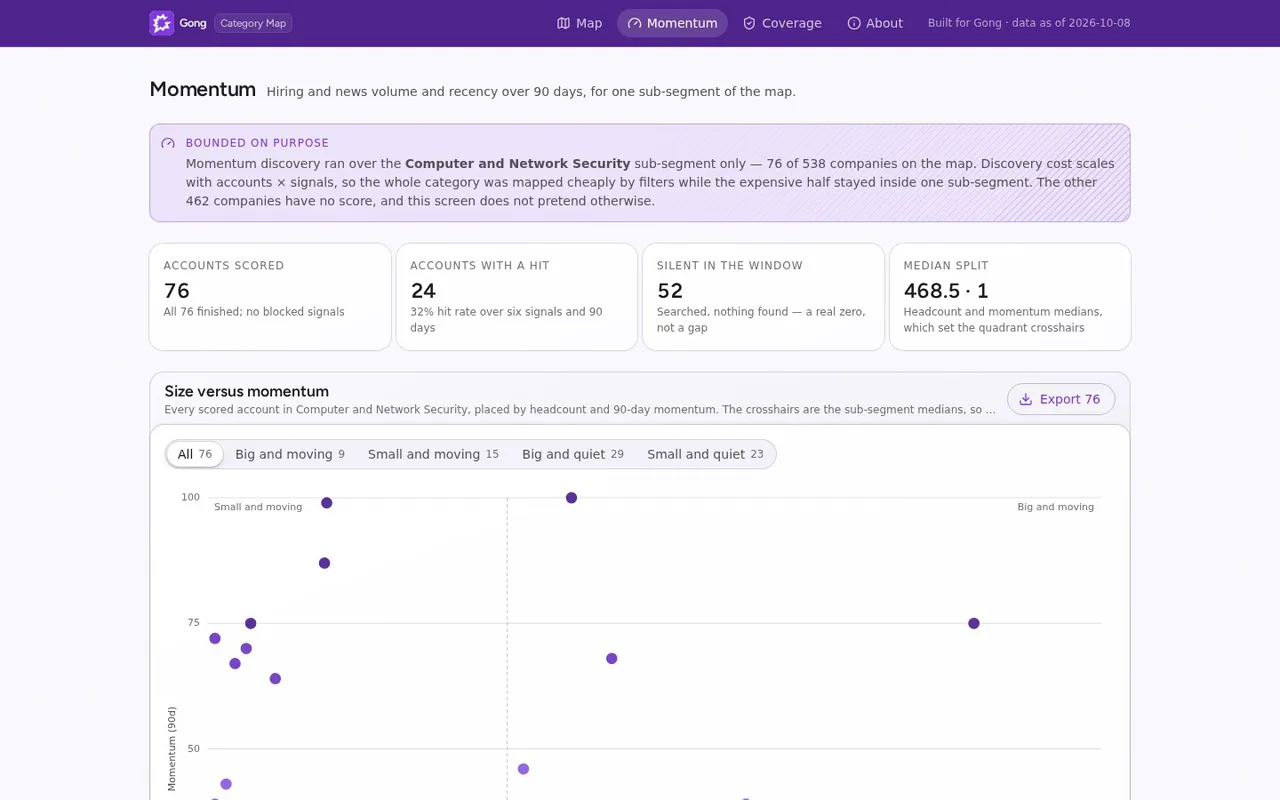Click 'Searched, nothing found' description text
This screenshot has width=1280, height=800.
(x=761, y=320)
